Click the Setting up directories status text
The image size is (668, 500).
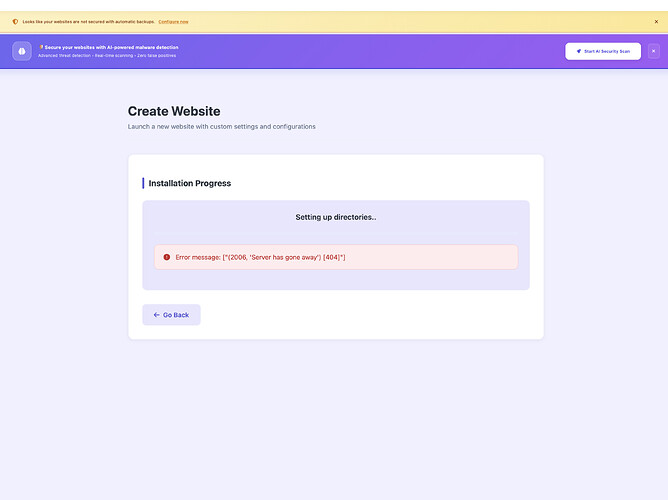point(335,217)
